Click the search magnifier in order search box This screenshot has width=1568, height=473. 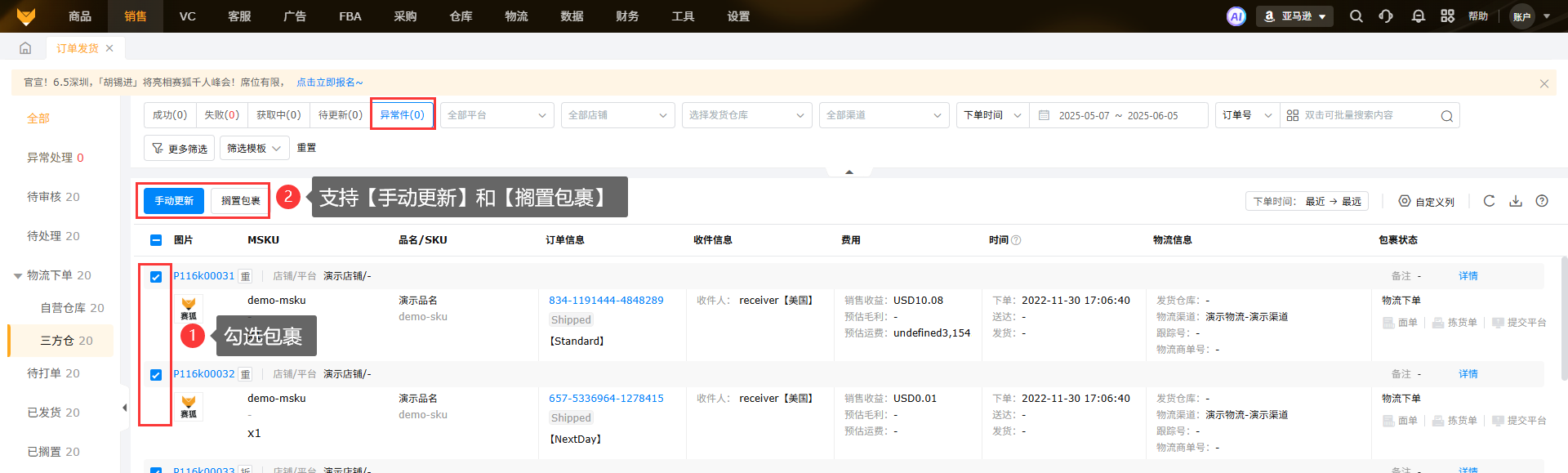point(1446,116)
